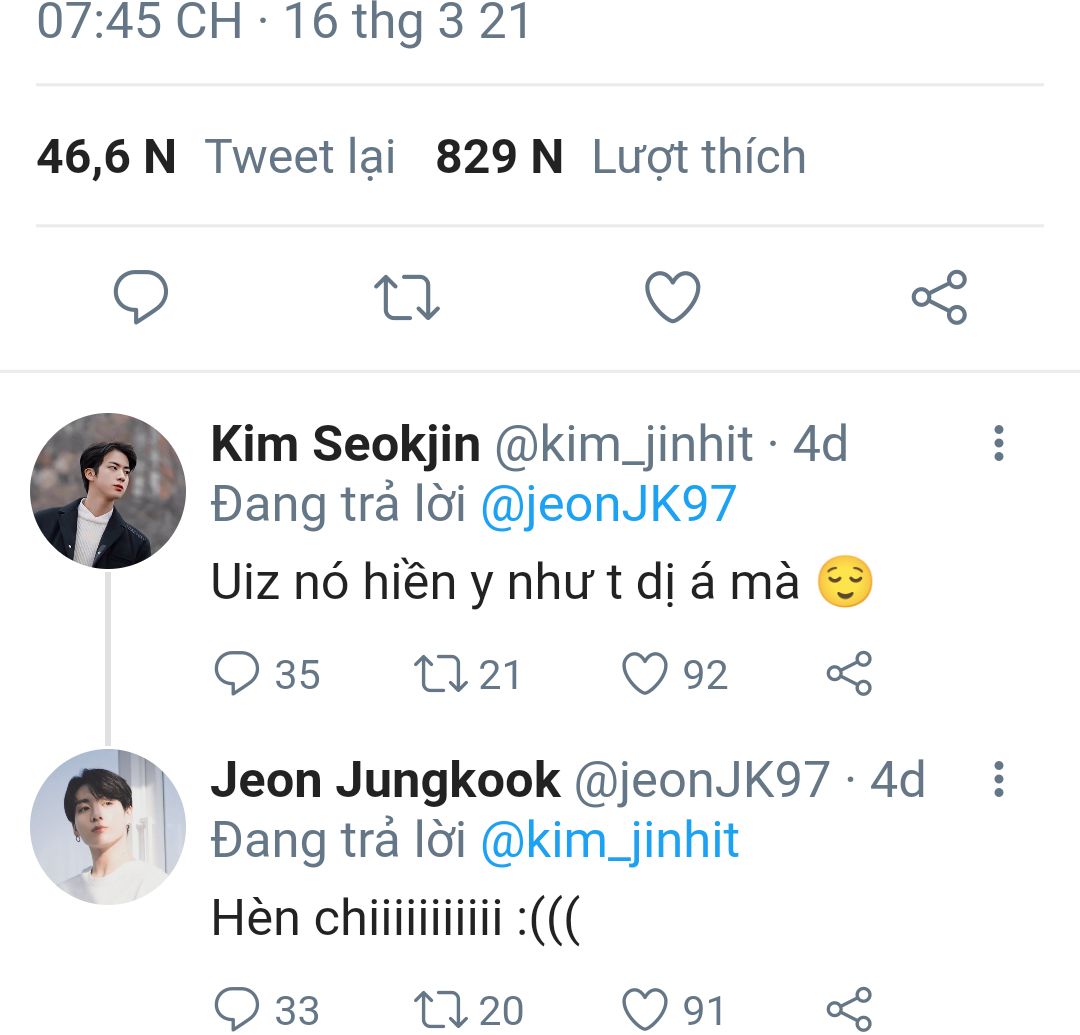Like the main tweet heart icon
This screenshot has width=1080, height=1035.
pos(672,298)
